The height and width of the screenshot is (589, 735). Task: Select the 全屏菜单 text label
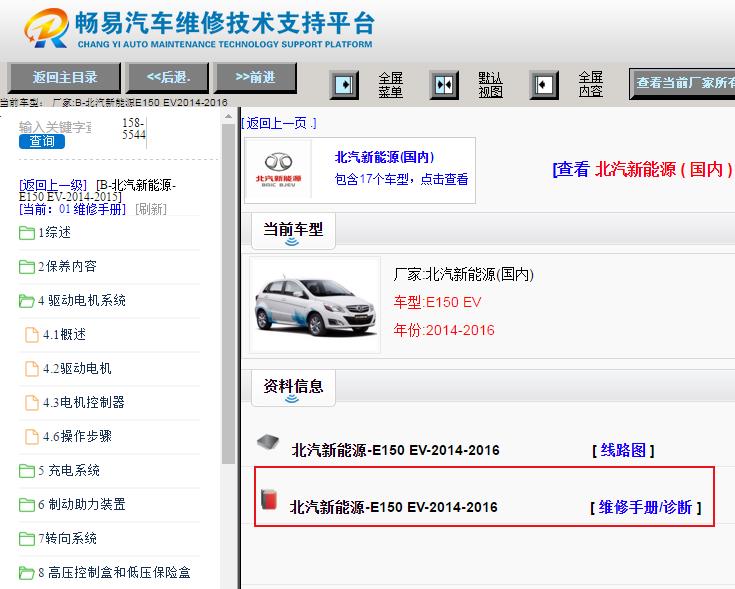coord(390,85)
